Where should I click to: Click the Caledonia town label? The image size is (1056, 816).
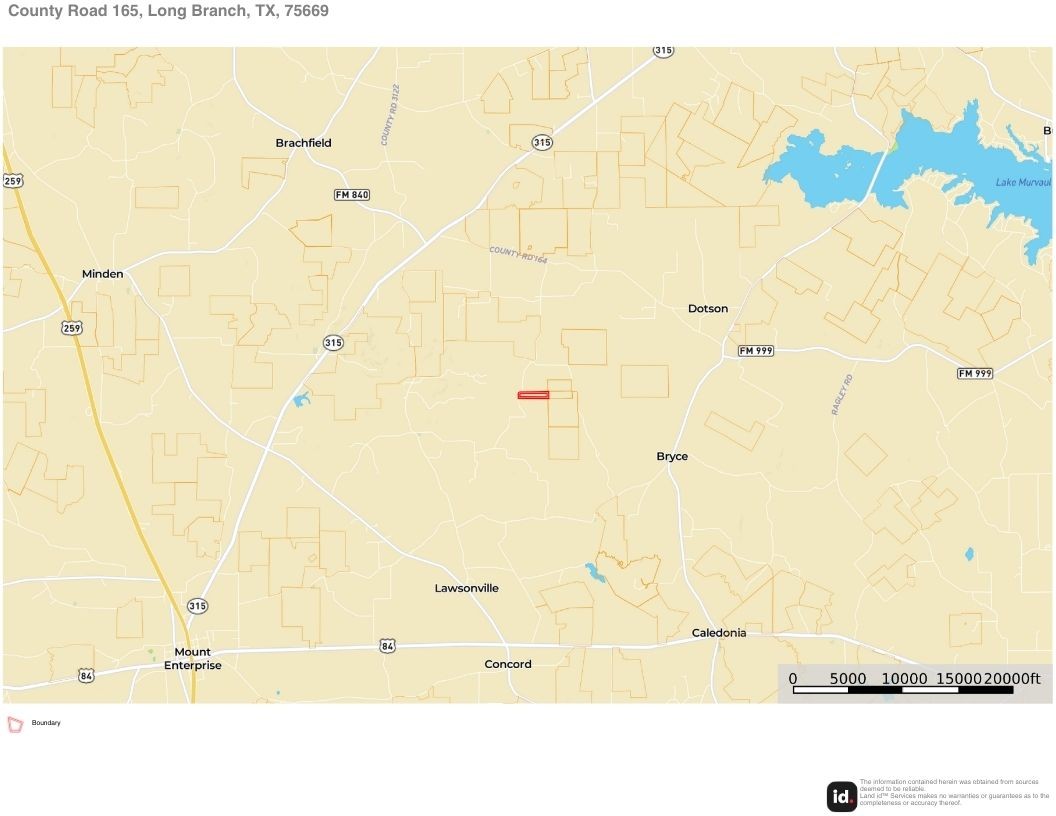(719, 633)
